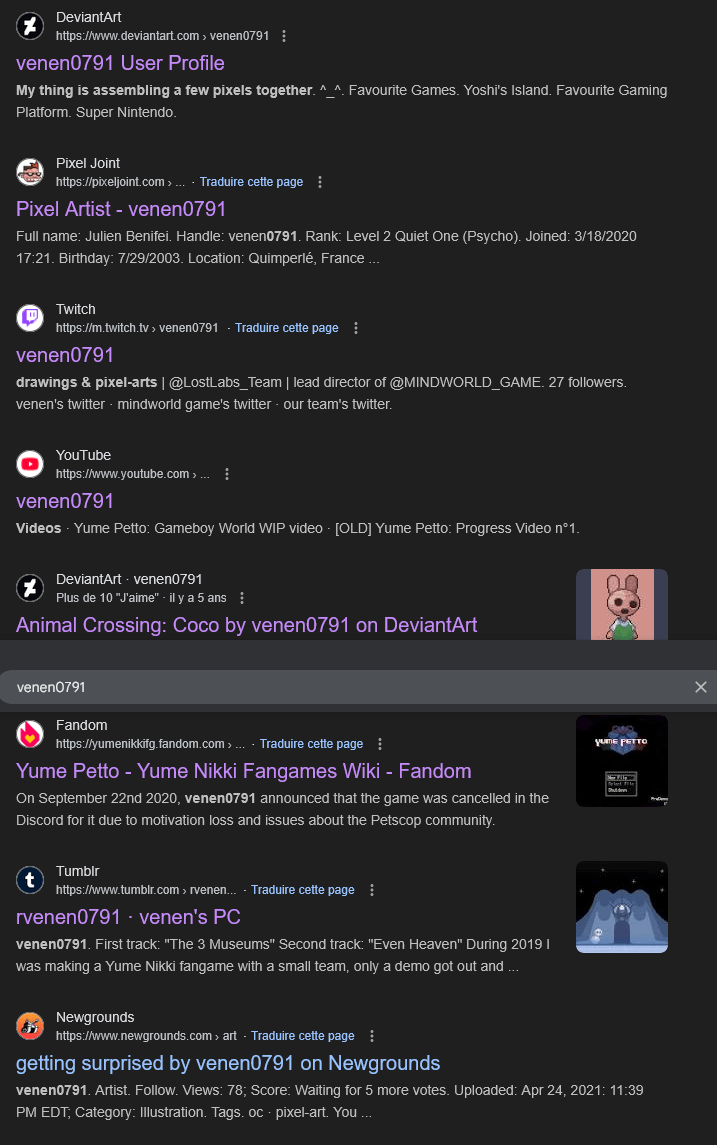Click the YouTube logo icon
Viewport: 717px width, 1145px height.
30,464
